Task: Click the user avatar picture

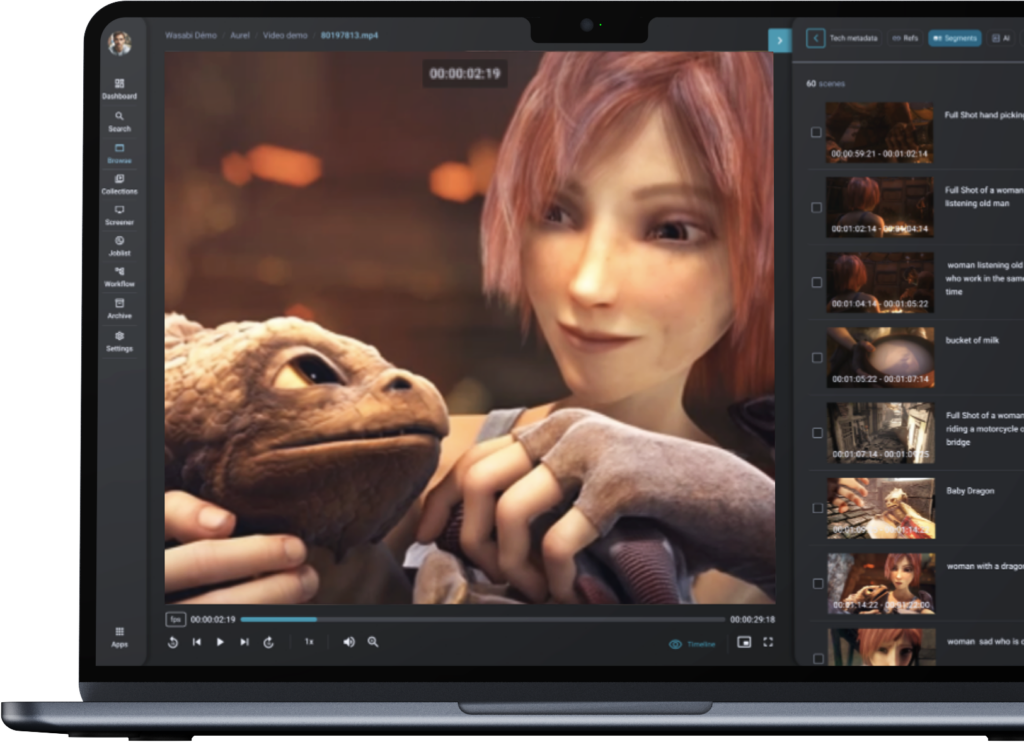Action: [120, 44]
